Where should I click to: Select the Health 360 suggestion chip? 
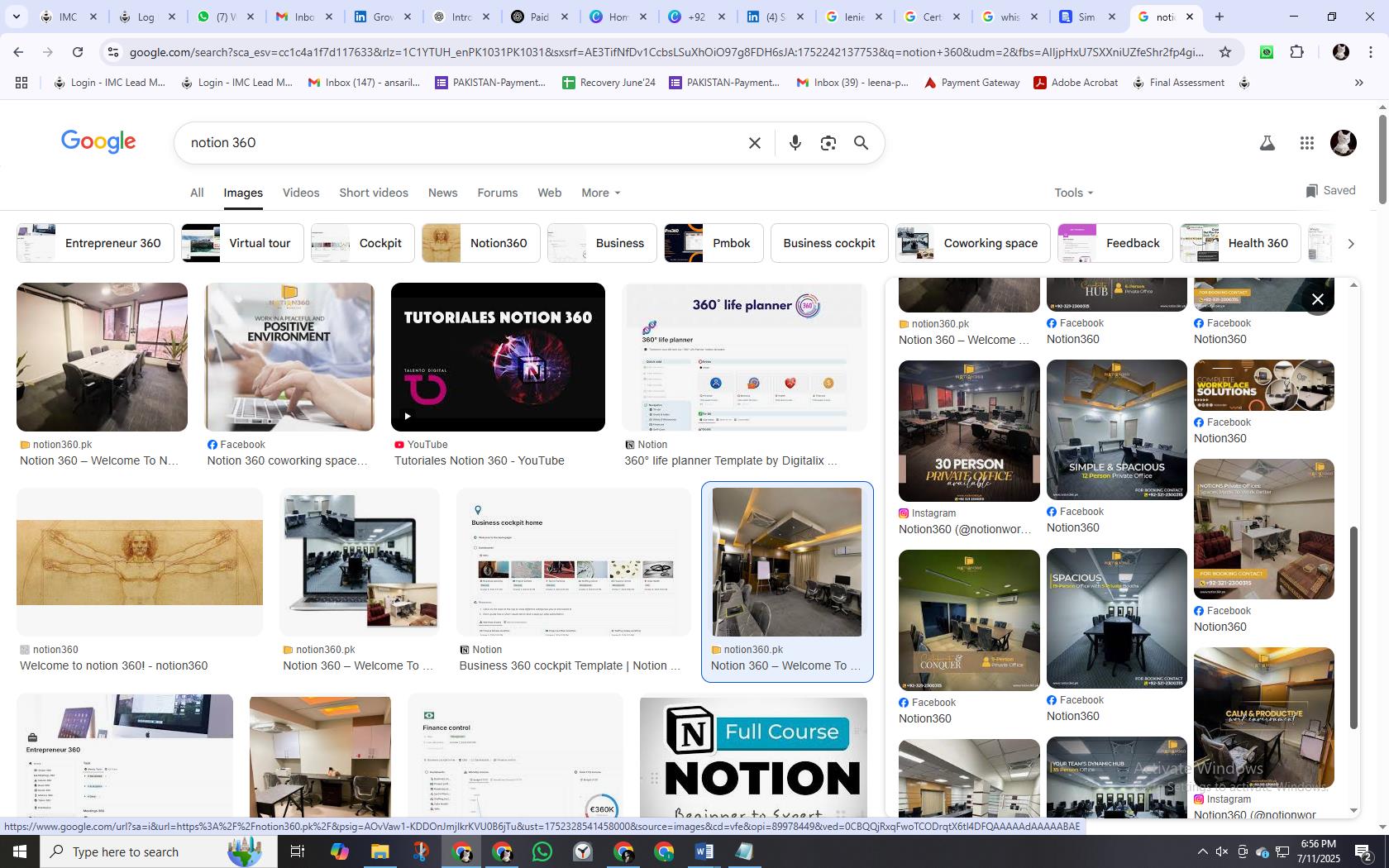[x=1240, y=243]
